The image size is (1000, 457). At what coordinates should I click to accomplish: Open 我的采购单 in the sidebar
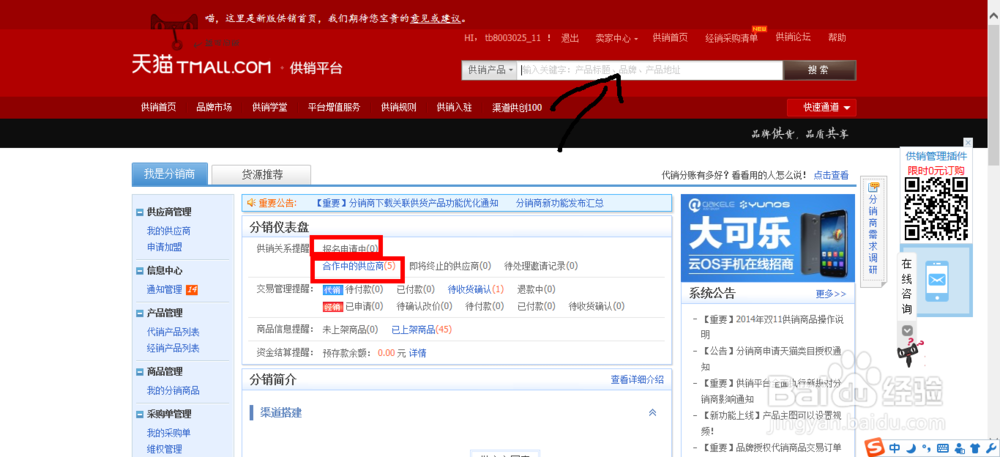pyautogui.click(x=168, y=433)
